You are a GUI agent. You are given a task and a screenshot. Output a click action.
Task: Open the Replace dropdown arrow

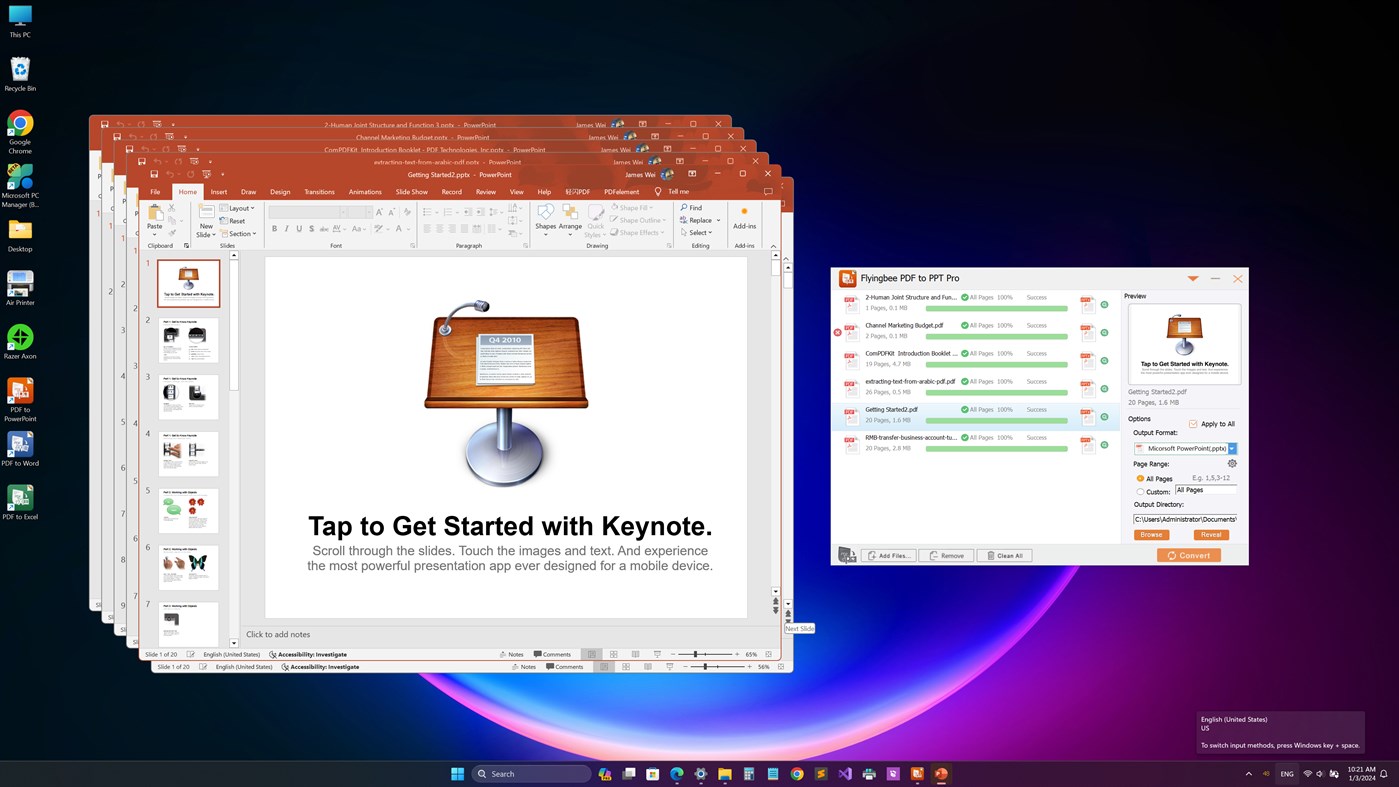pos(716,220)
